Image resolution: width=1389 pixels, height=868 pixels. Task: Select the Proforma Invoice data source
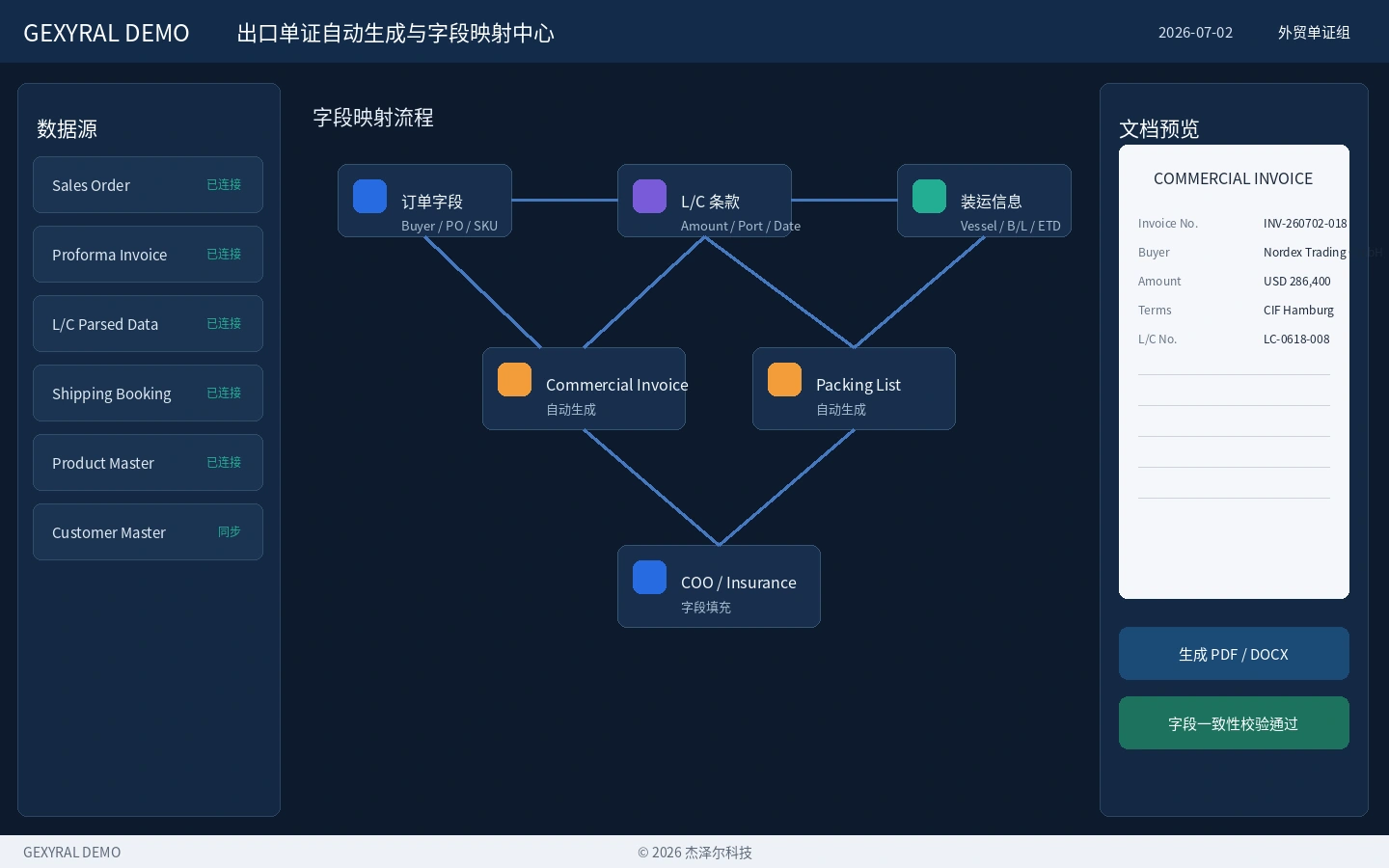148,254
